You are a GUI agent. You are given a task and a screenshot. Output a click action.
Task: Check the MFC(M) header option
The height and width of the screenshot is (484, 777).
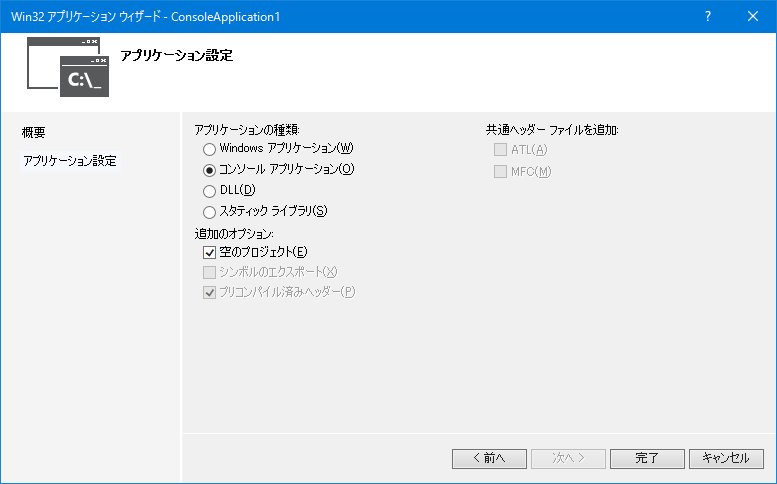500,172
